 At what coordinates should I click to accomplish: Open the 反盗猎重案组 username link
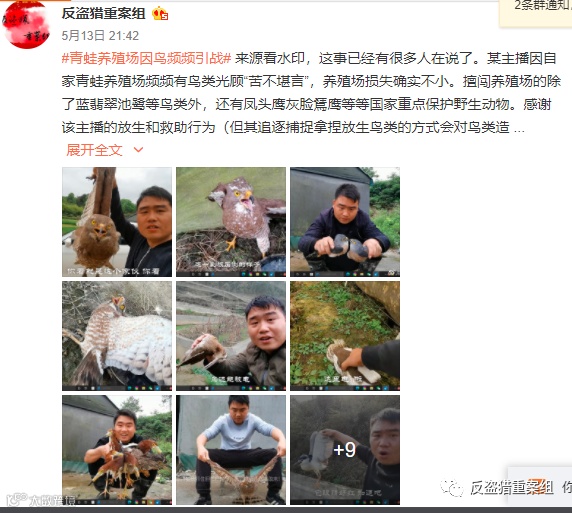104,14
